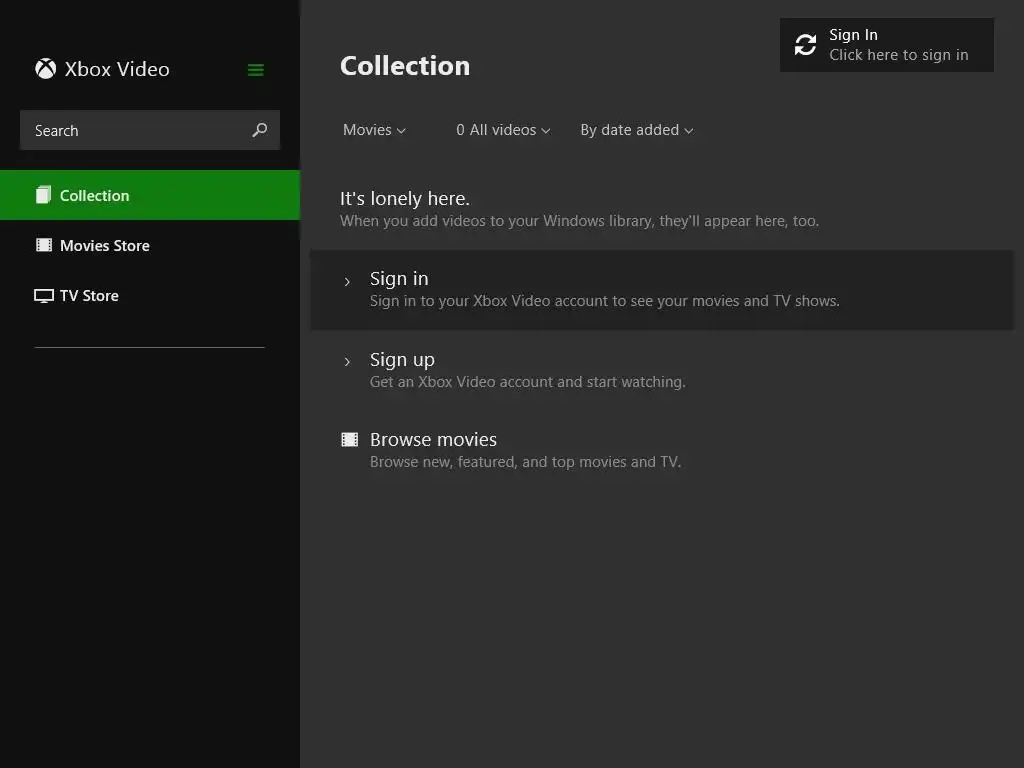Screen dimensions: 1024x768
Task: Select Collection in the sidebar
Action: [x=95, y=196]
